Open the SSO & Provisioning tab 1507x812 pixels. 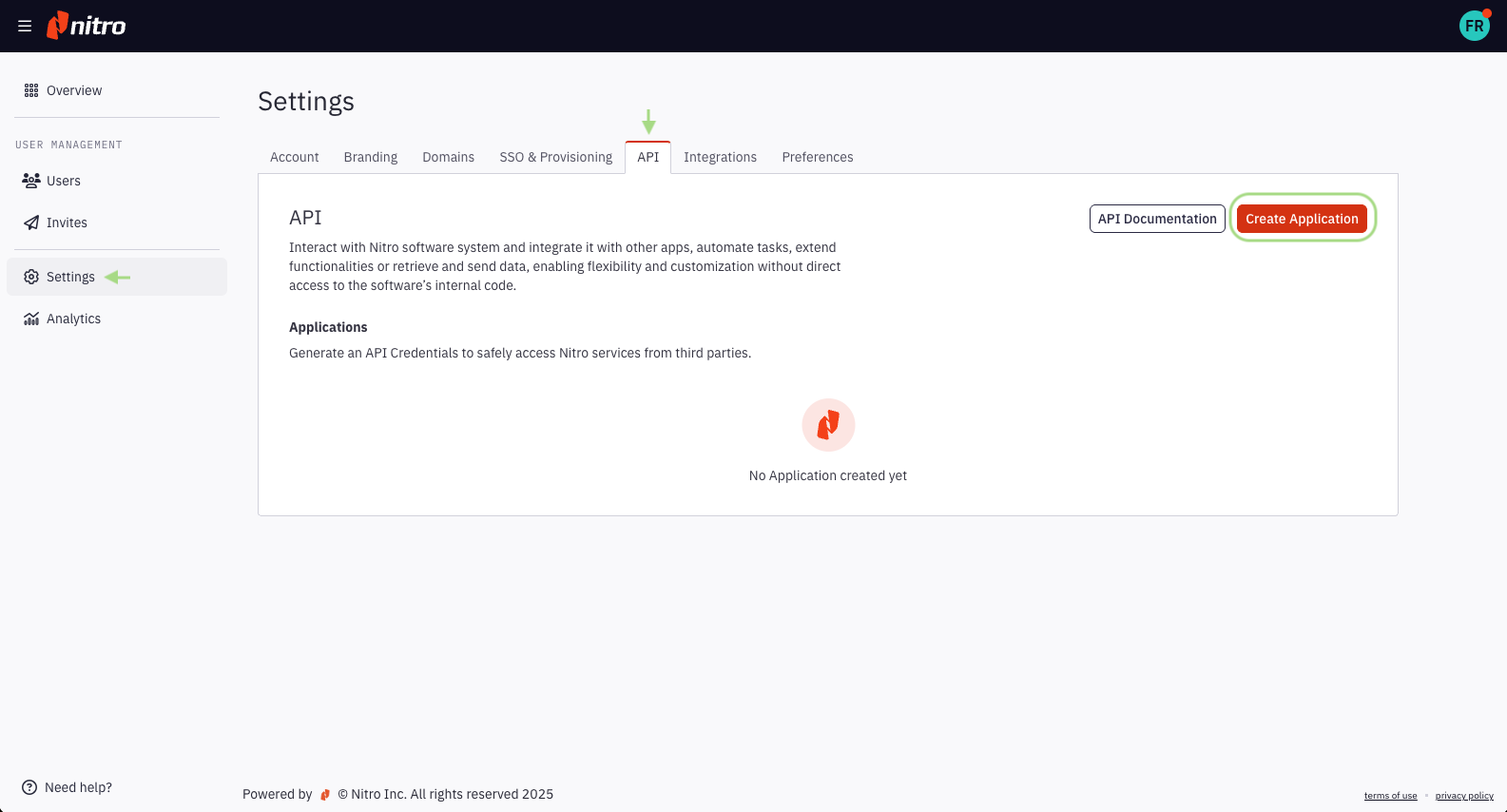point(556,157)
